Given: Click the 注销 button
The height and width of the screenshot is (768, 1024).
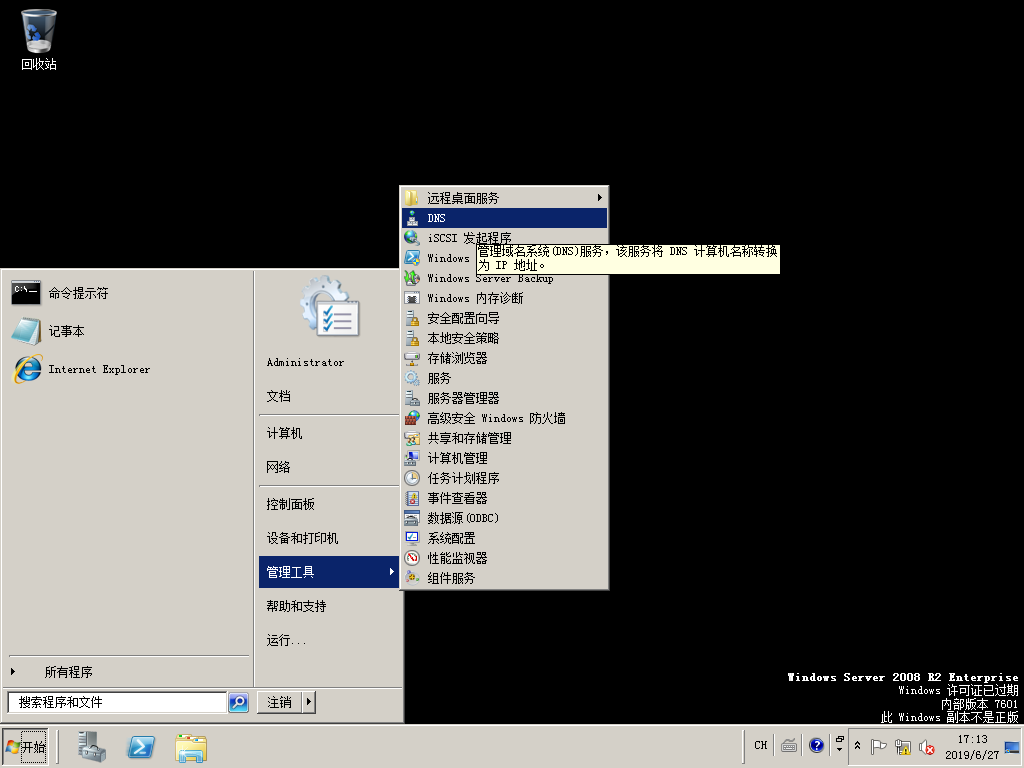Looking at the screenshot, I should (280, 702).
